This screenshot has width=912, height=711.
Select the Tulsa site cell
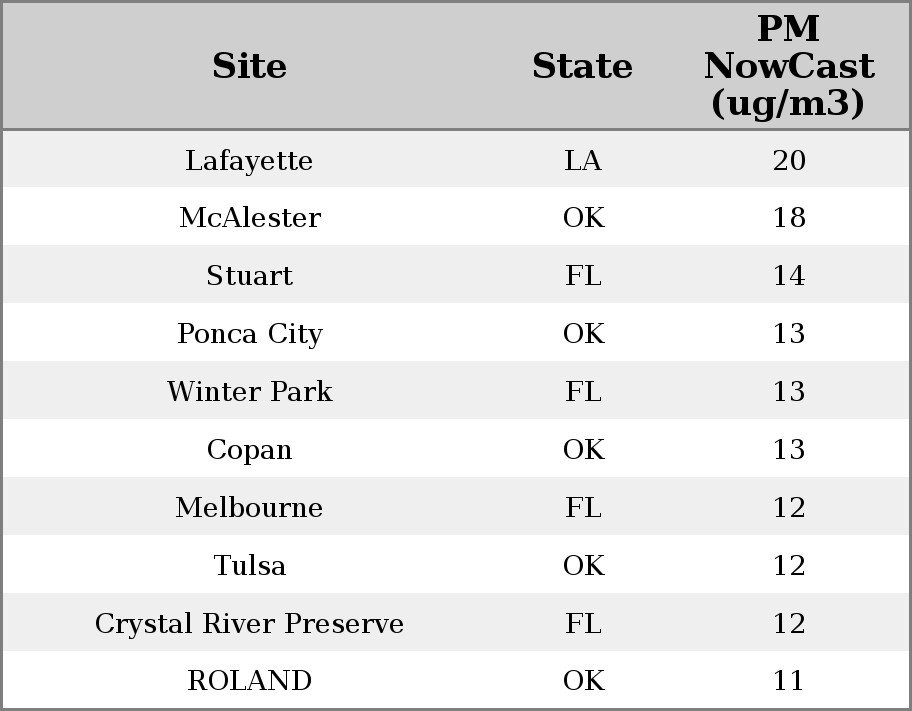pyautogui.click(x=249, y=566)
